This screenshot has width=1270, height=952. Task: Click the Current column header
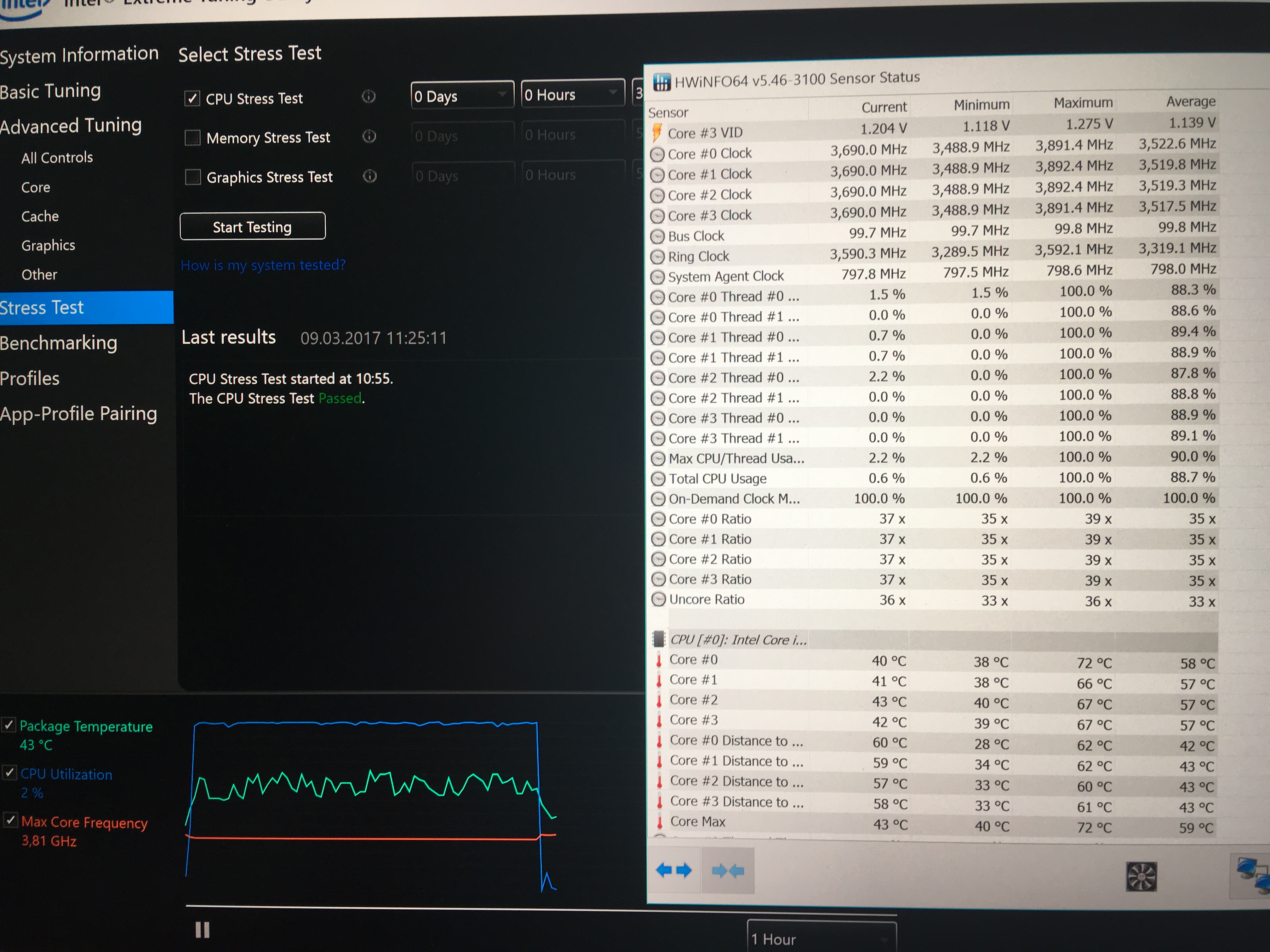pyautogui.click(x=884, y=107)
